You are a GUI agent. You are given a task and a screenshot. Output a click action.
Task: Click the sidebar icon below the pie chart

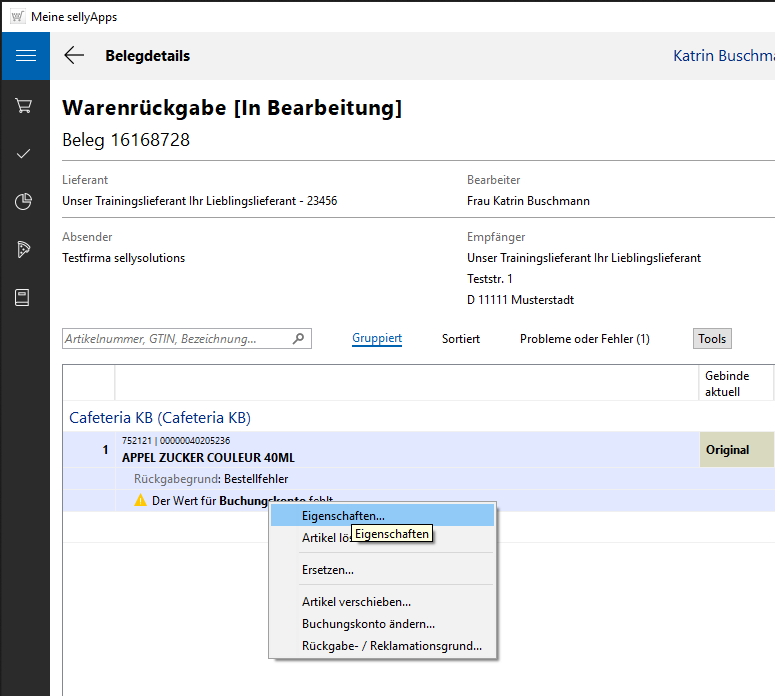24,250
